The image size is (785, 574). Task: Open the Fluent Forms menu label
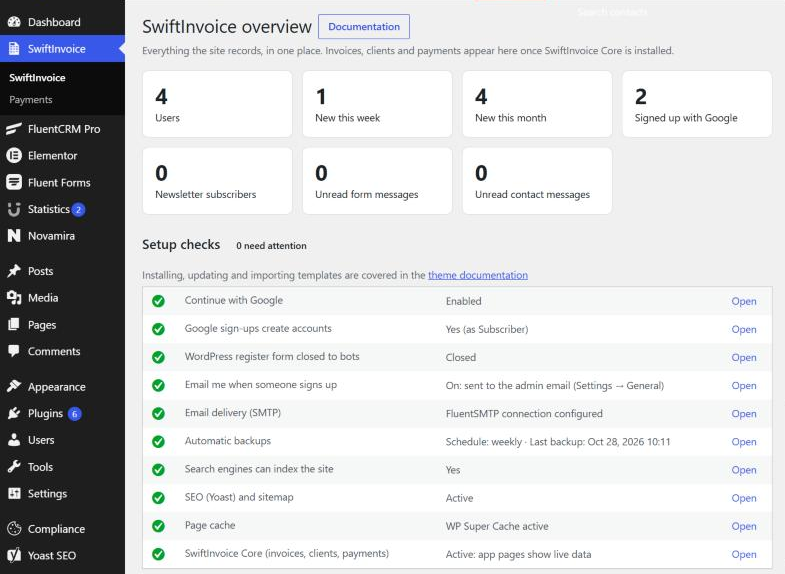pyautogui.click(x=59, y=183)
